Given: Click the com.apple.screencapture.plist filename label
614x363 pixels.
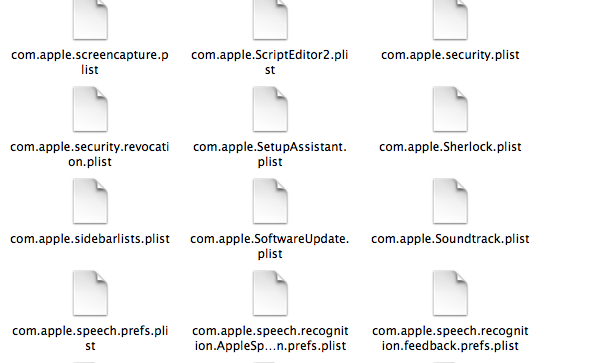Looking at the screenshot, I should 90,62.
